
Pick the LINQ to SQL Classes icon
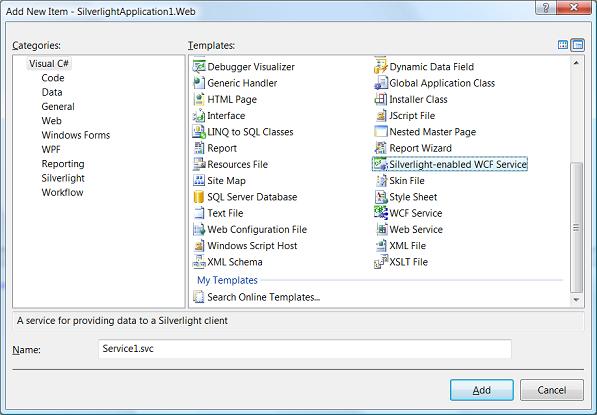199,132
